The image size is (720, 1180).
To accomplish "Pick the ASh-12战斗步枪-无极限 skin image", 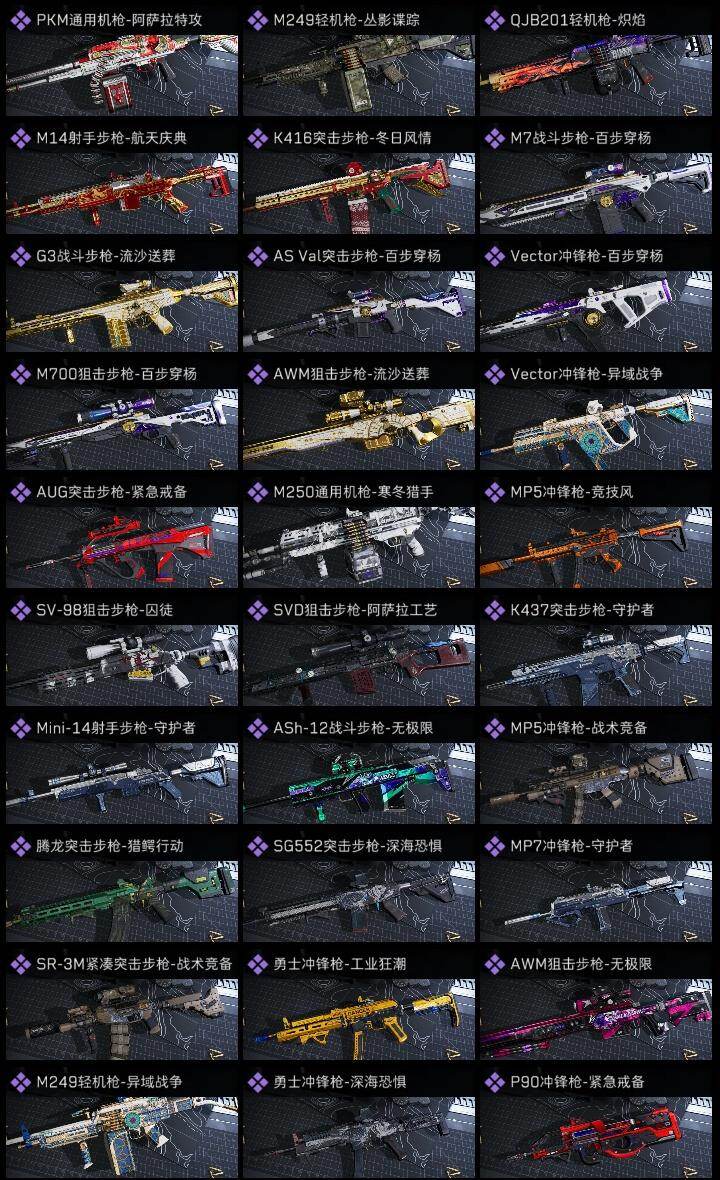I will (359, 783).
